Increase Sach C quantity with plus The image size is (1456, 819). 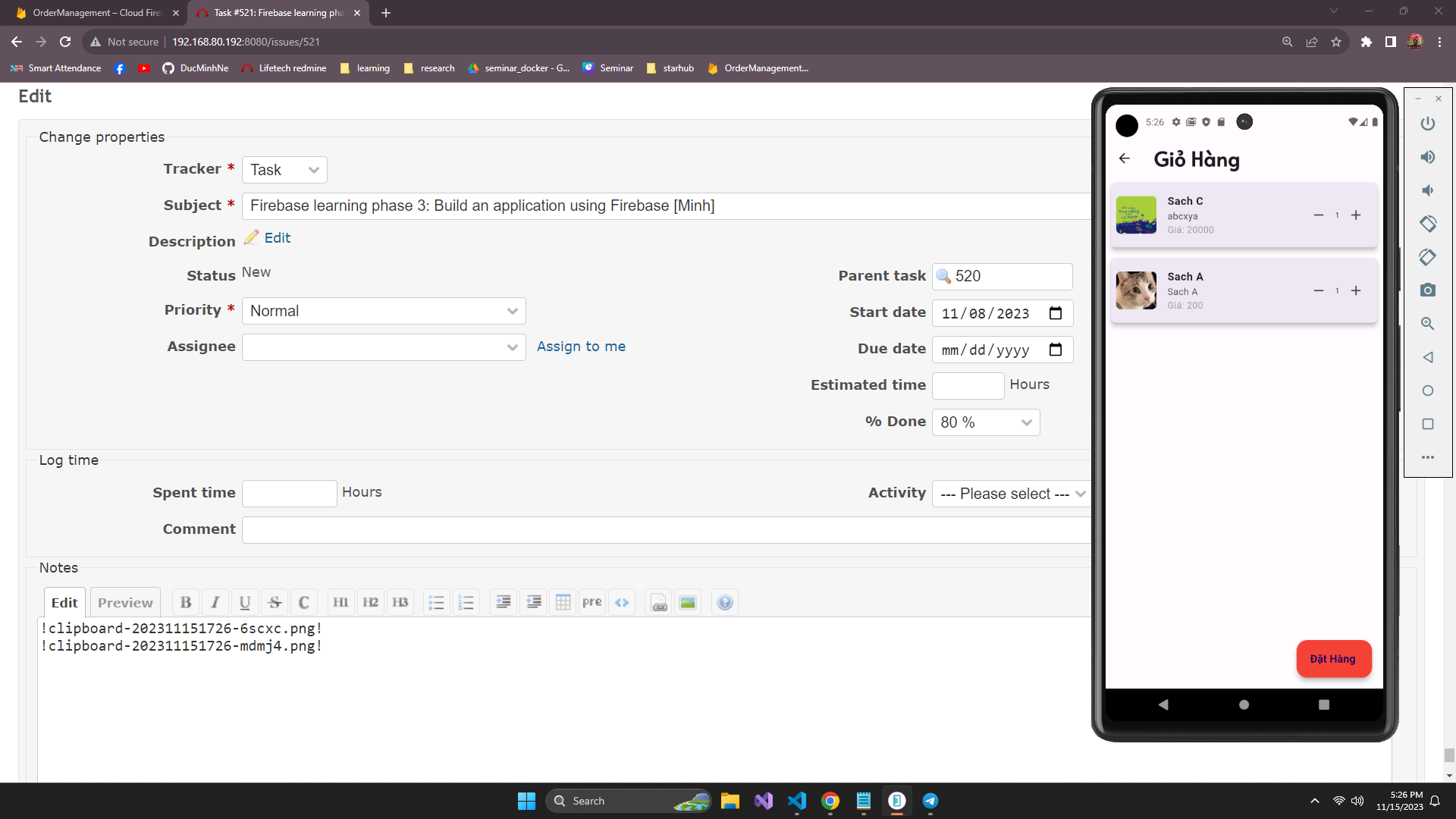1356,215
